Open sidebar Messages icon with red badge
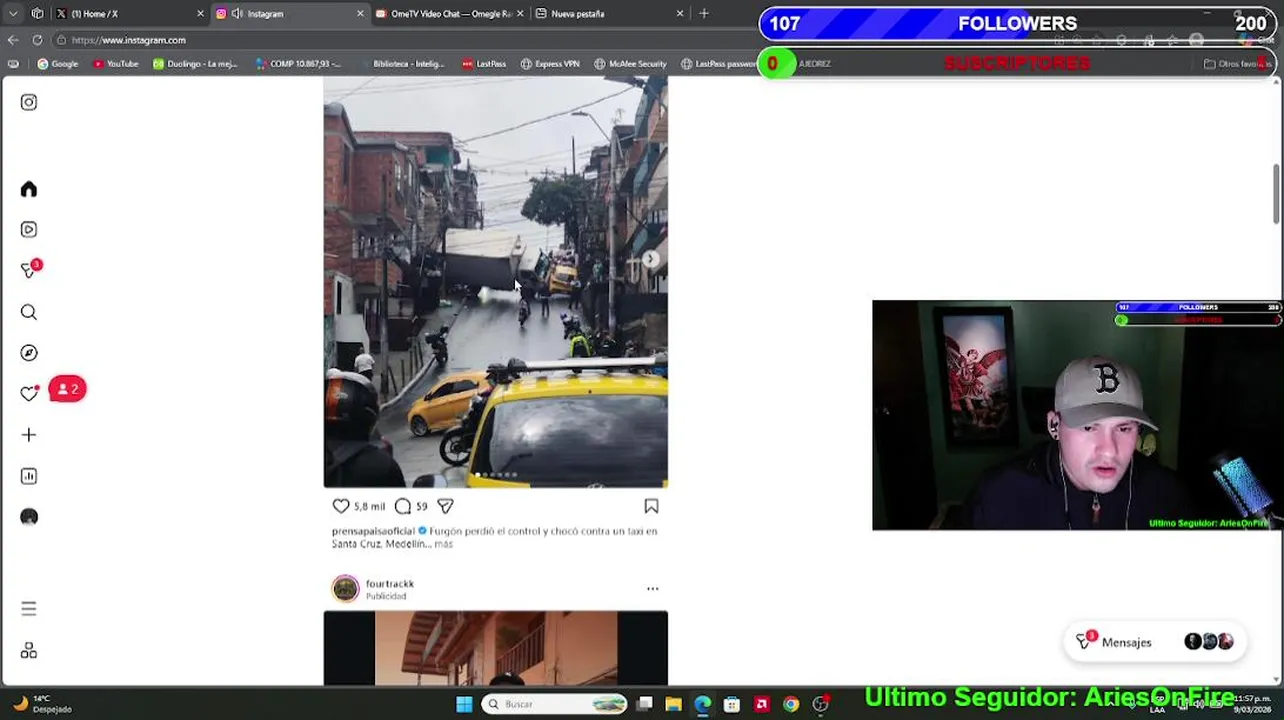This screenshot has height=720, width=1284. tap(30, 270)
